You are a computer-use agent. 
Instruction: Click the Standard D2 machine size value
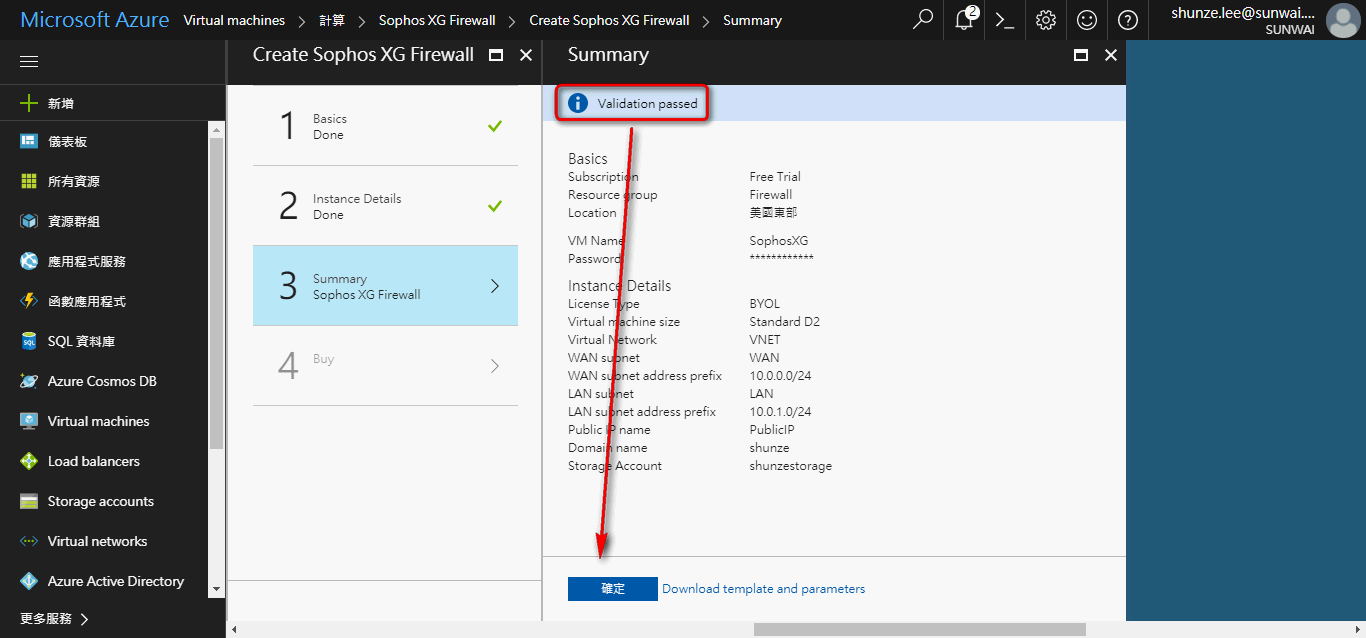click(x=785, y=322)
